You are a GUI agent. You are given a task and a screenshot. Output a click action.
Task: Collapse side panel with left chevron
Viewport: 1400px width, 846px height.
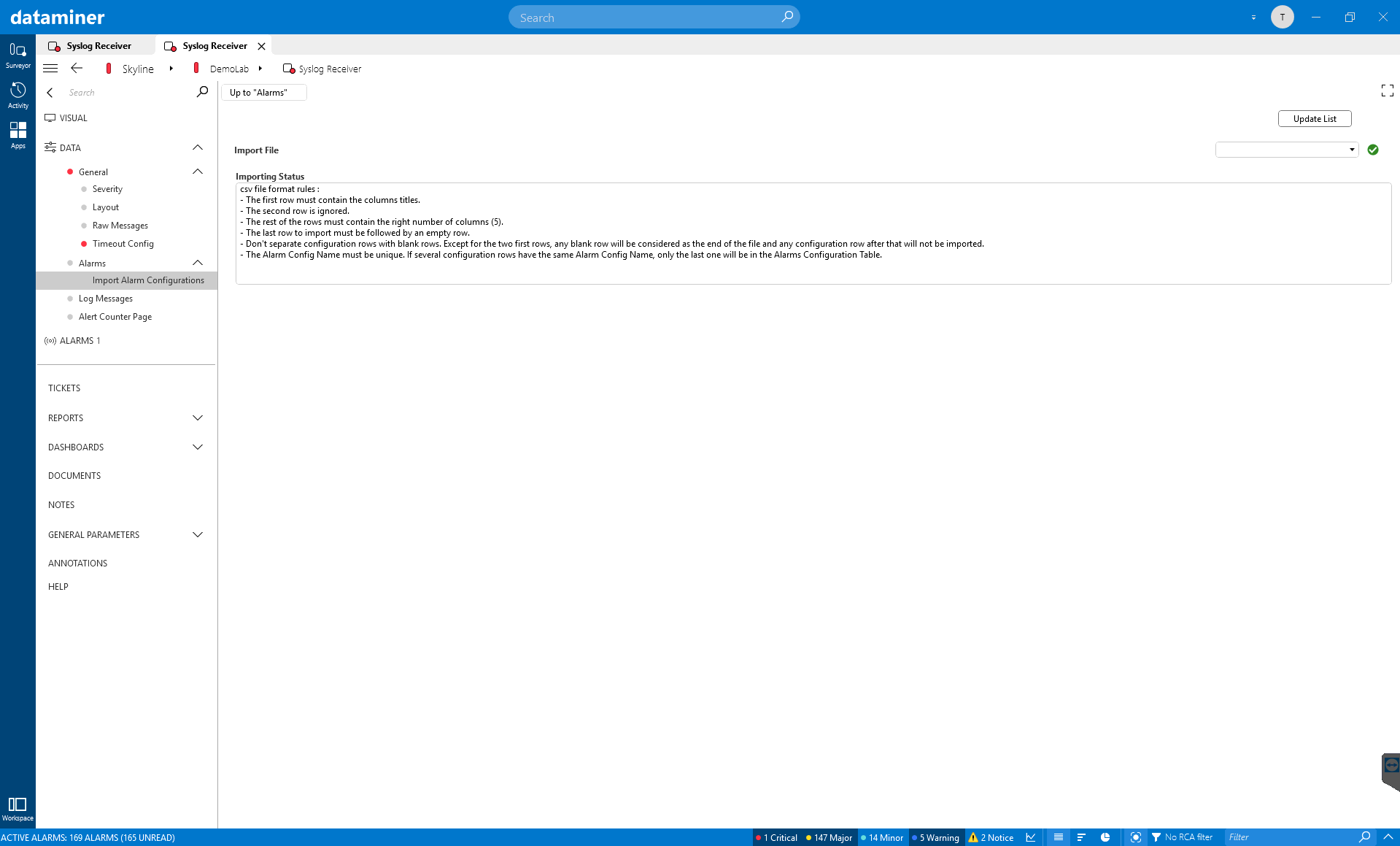pyautogui.click(x=50, y=93)
